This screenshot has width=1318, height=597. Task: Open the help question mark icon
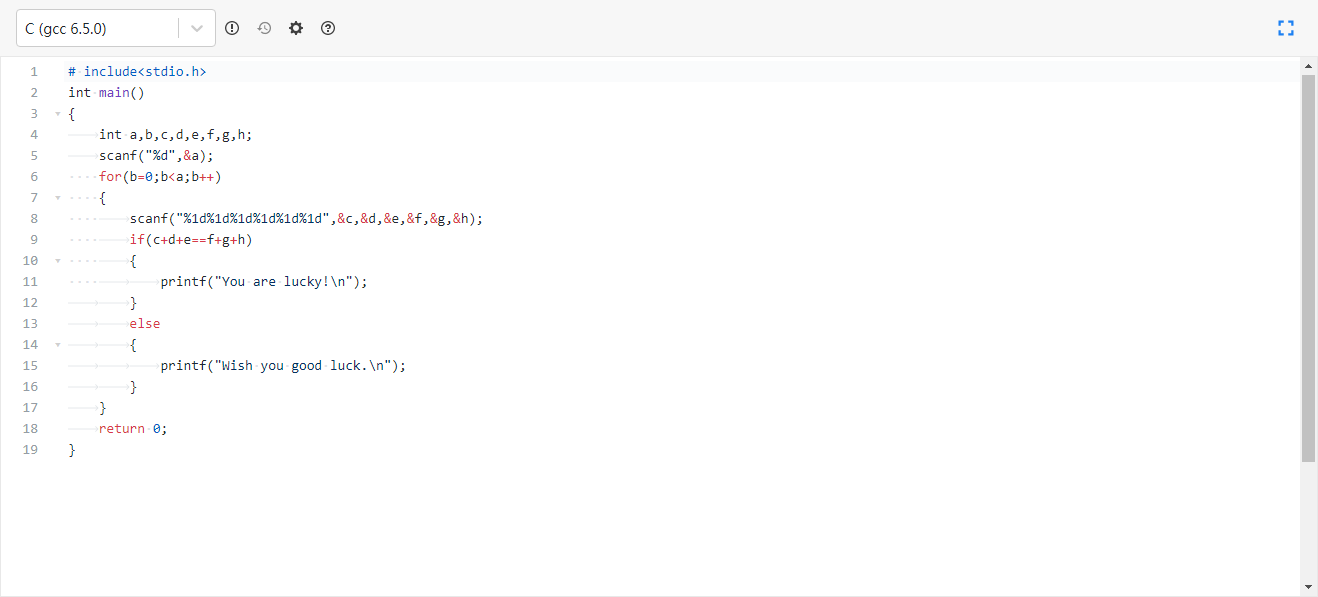coord(328,28)
